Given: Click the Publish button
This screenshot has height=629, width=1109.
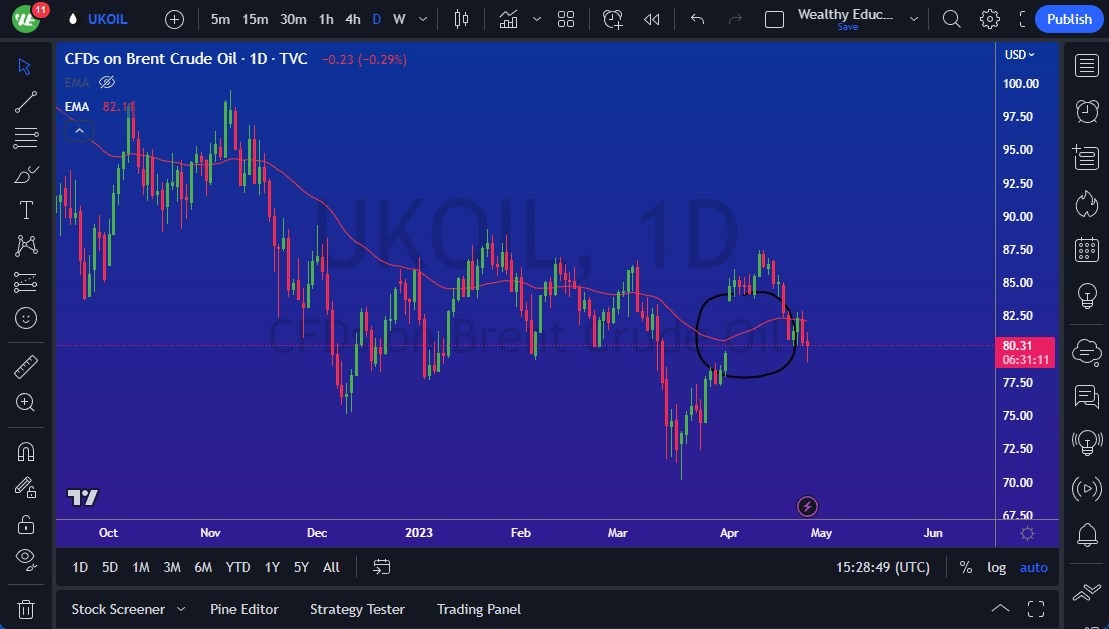Looking at the screenshot, I should tap(1068, 19).
